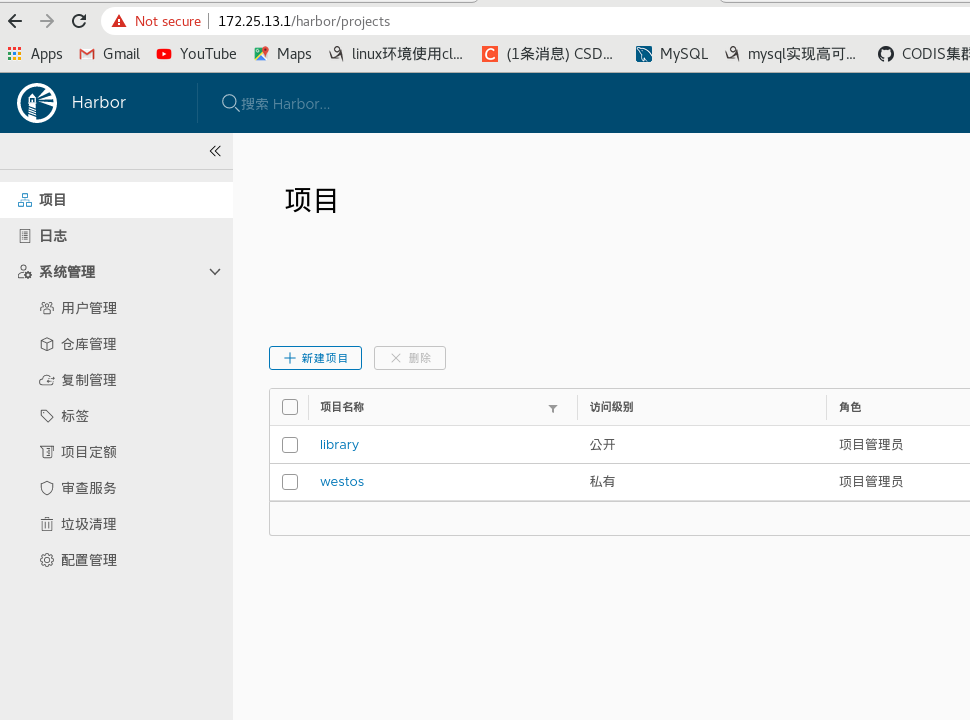This screenshot has height=720, width=970.
Task: Open 用户管理 via its people icon
Action: click(46, 308)
